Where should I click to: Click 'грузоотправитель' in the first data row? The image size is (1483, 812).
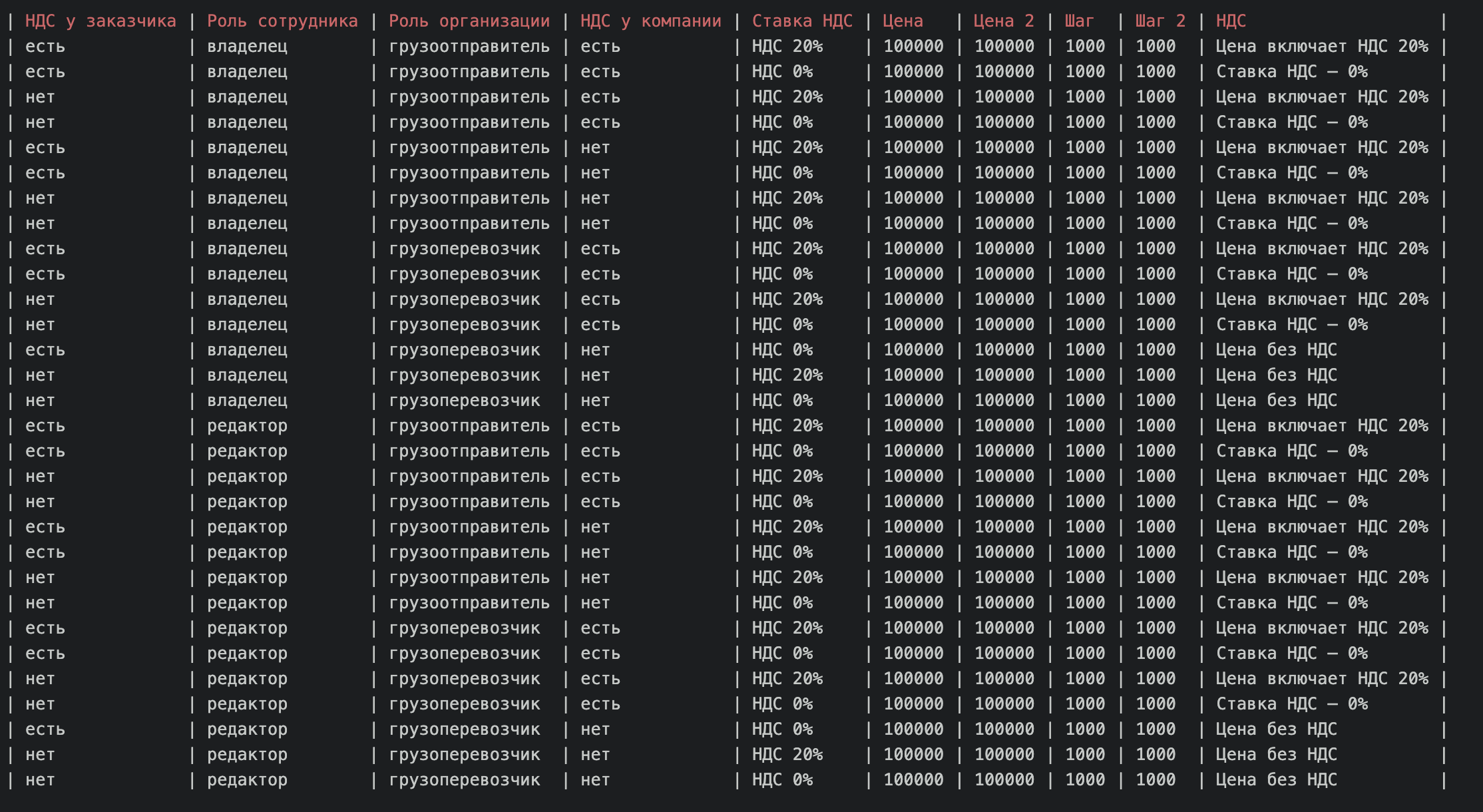coord(469,47)
